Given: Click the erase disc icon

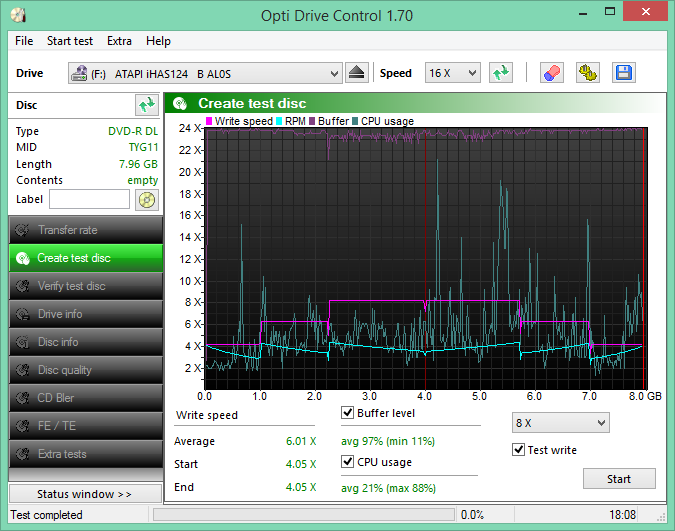Looking at the screenshot, I should 551,73.
